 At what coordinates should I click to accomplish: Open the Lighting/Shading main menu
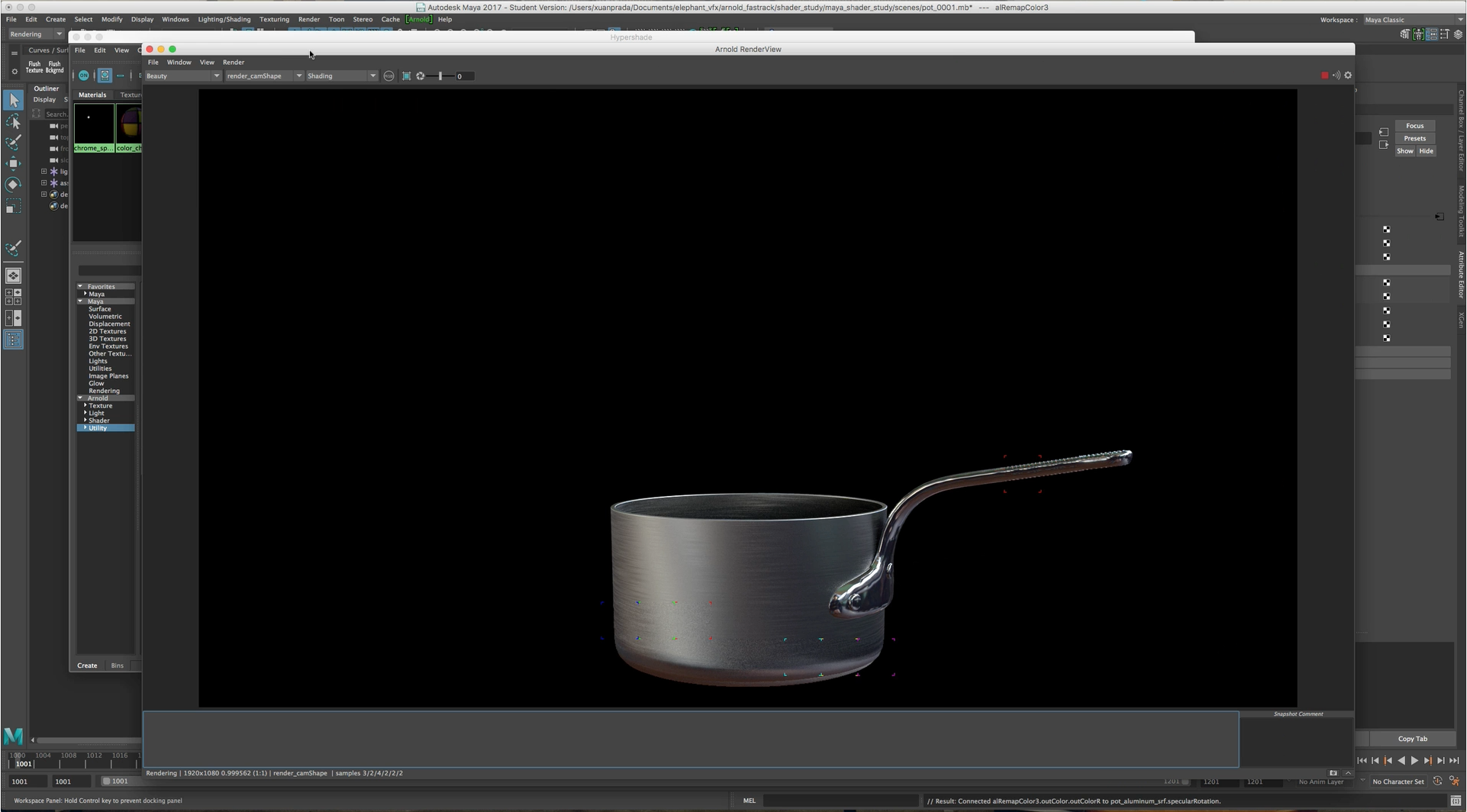coord(224,20)
